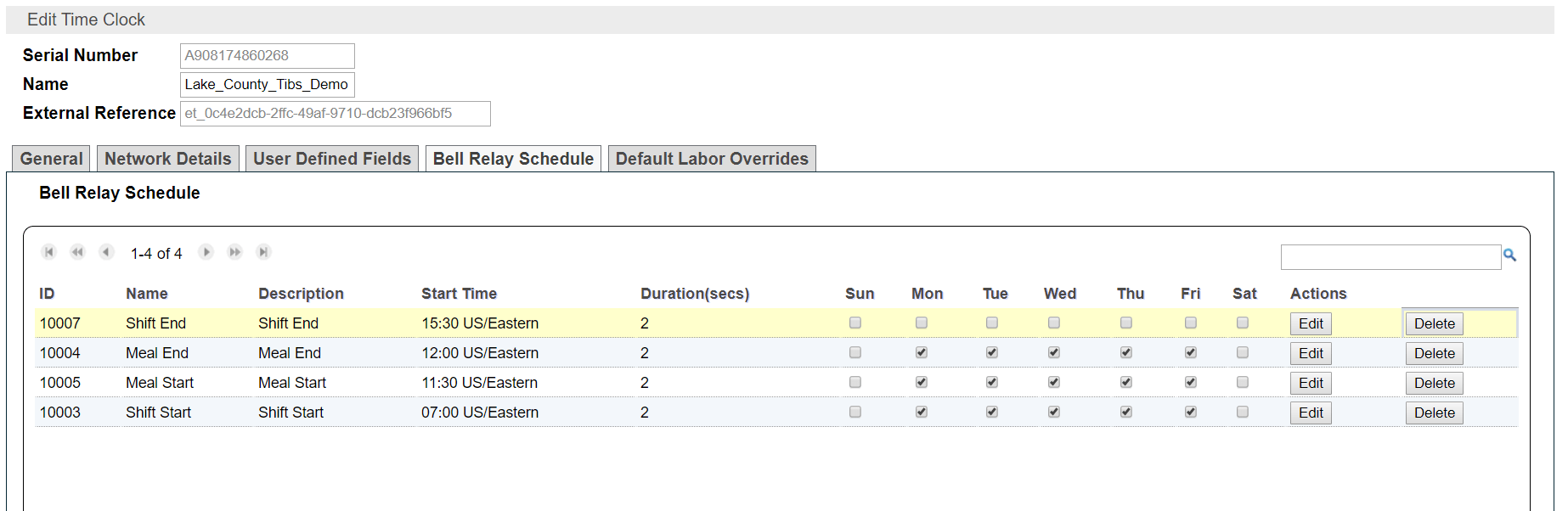The width and height of the screenshot is (1568, 511).
Task: Jump back several pages in pagination
Action: [77, 252]
